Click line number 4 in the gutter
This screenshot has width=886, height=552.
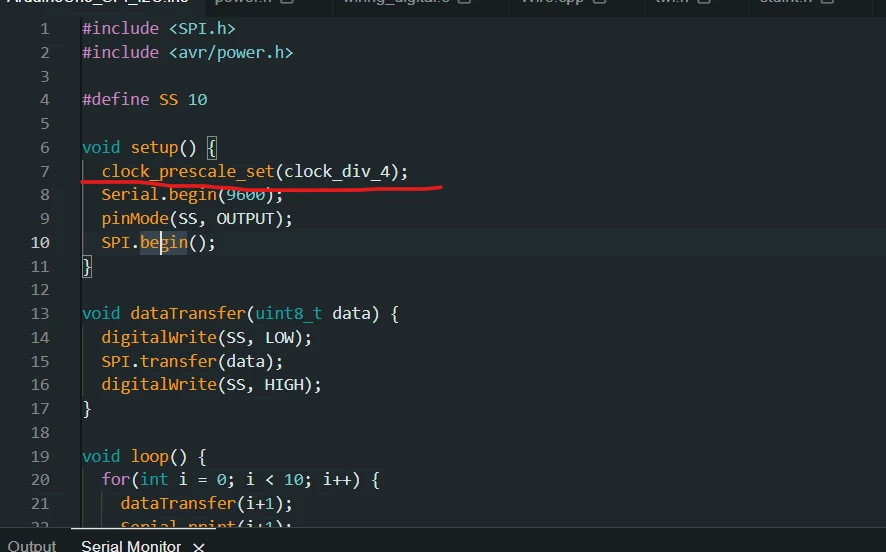pos(45,100)
